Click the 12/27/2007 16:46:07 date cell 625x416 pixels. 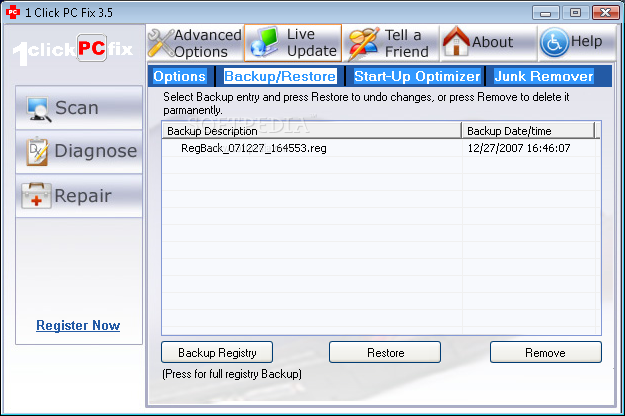click(x=519, y=148)
